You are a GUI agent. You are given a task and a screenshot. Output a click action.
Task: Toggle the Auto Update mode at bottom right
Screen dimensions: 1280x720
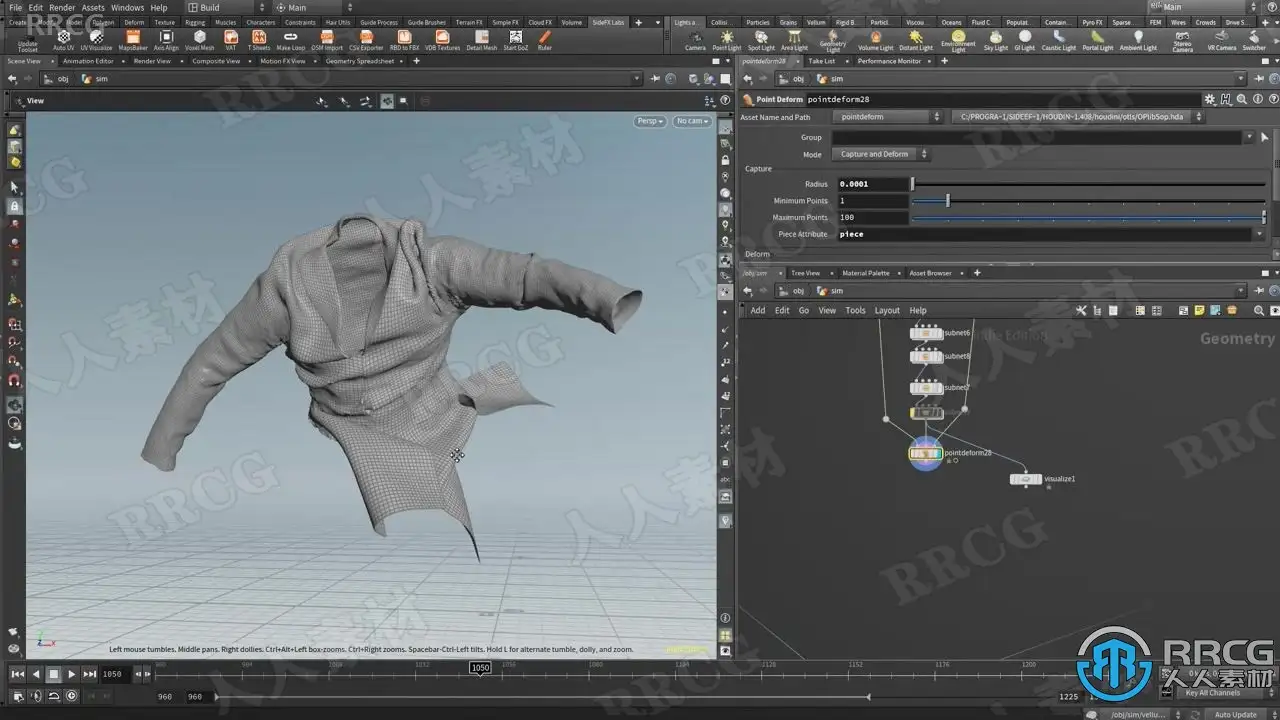click(1236, 714)
